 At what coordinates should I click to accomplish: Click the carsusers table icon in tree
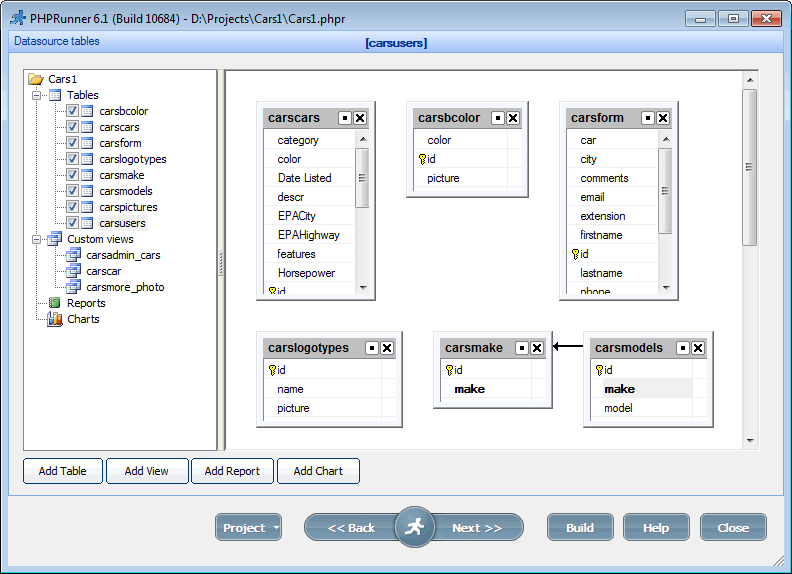point(87,223)
